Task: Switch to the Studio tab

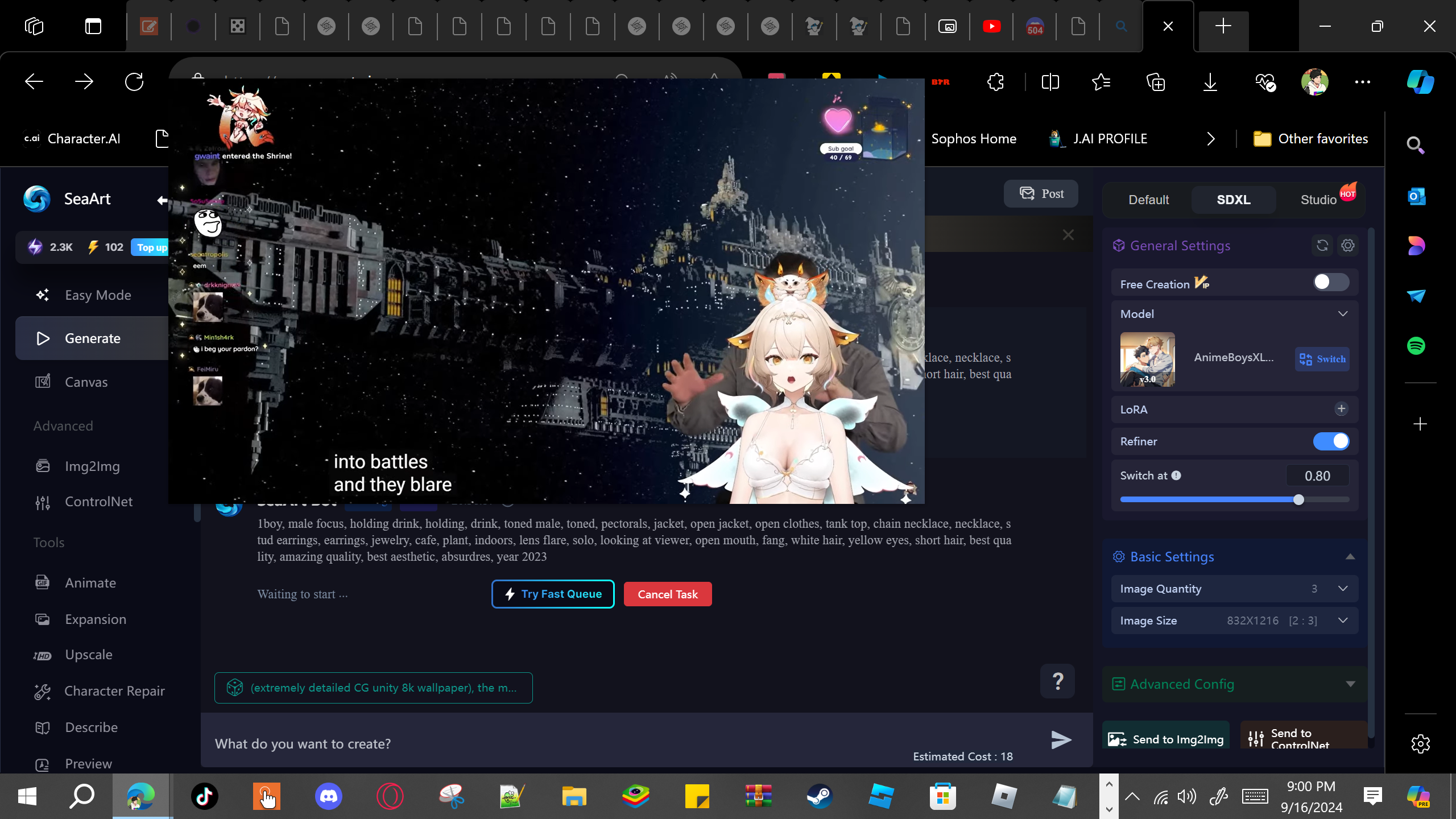Action: point(1318,200)
